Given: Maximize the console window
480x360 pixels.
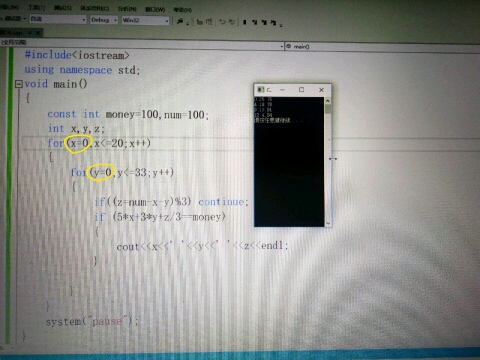Looking at the screenshot, I should click(301, 90).
